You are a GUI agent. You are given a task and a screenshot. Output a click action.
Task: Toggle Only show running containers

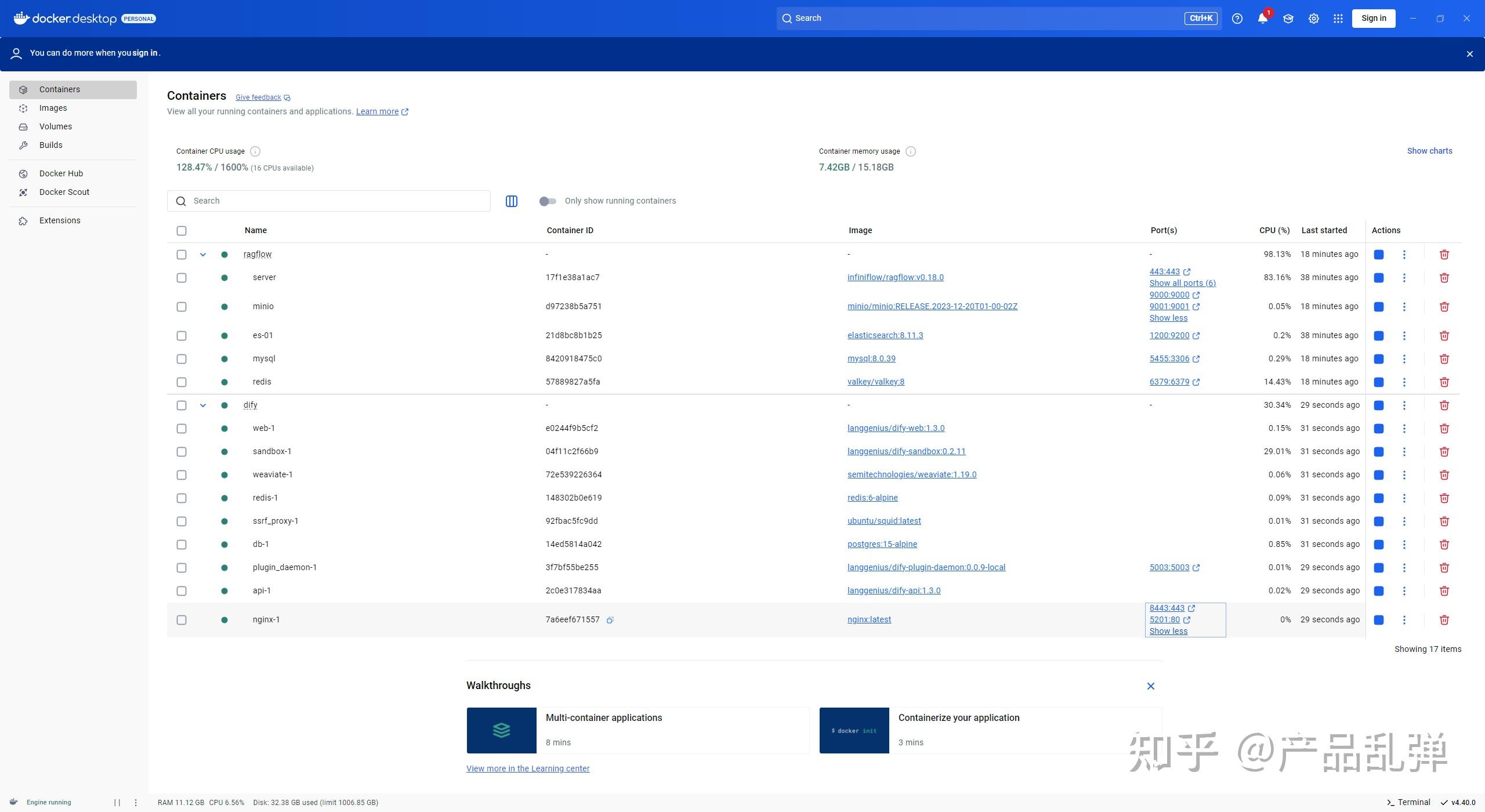pyautogui.click(x=548, y=201)
